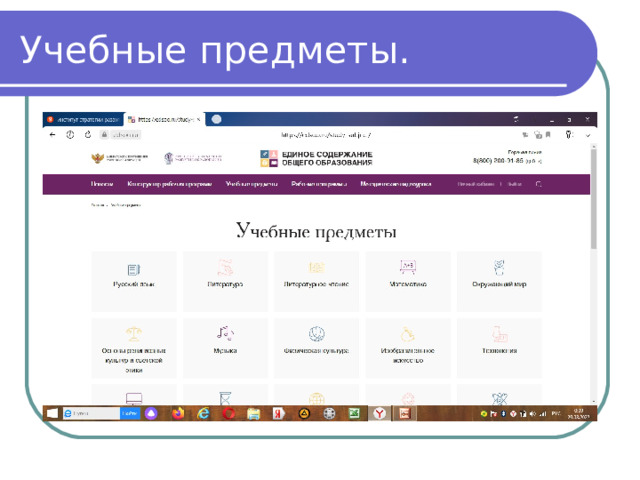Open Opera browser from the taskbar
Viewport: 640px width, 480px height.
coord(229,413)
